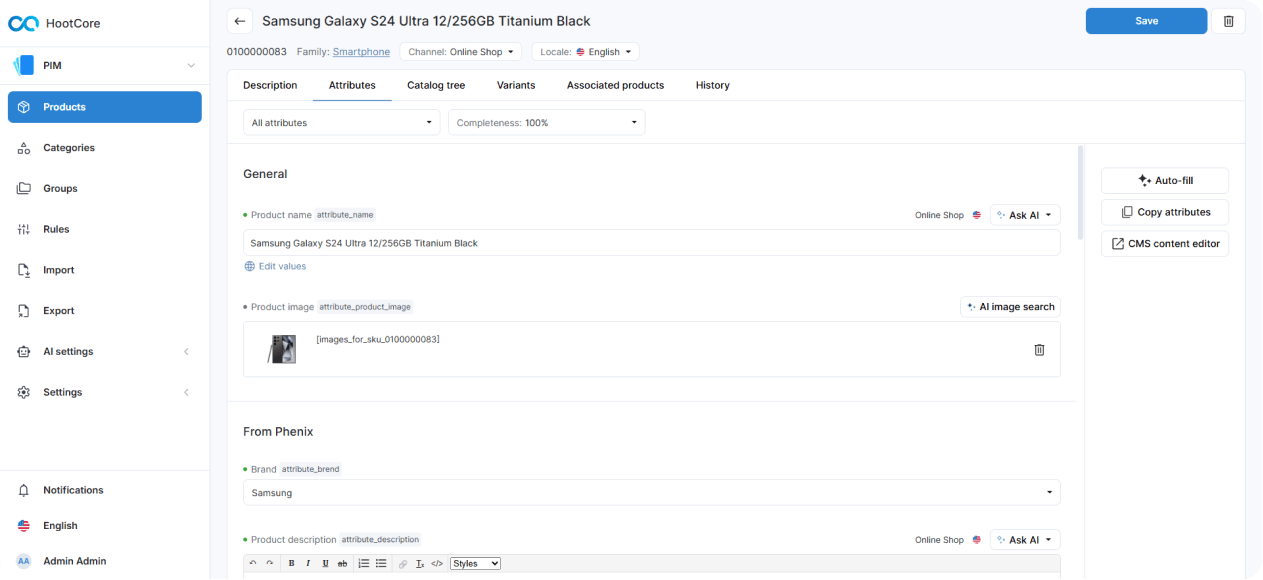1263x580 pixels.
Task: Delete product with top trash icon
Action: [x=1228, y=21]
